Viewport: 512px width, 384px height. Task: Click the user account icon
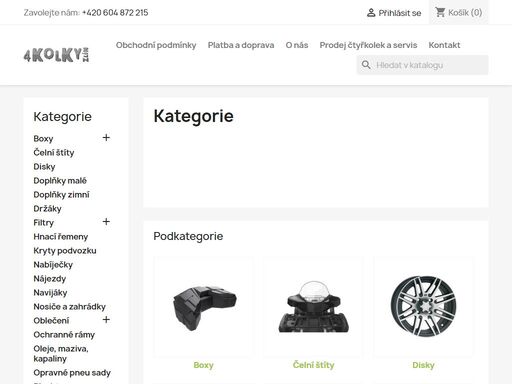point(371,13)
